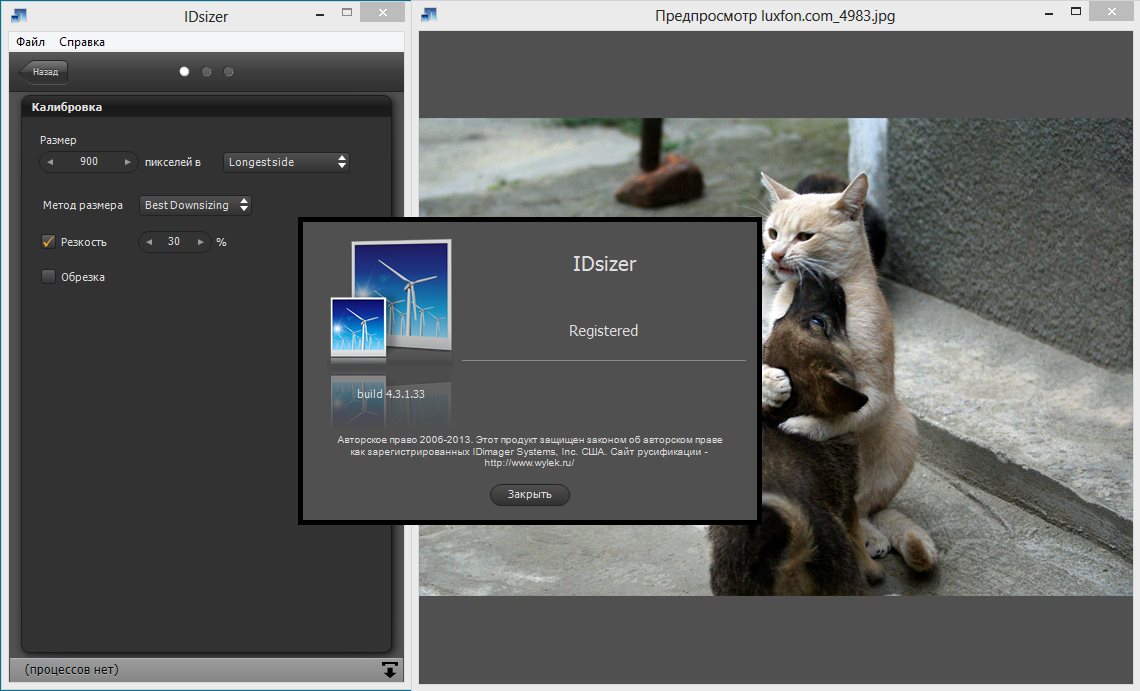This screenshot has width=1140, height=691.
Task: Enable the Обрезка checkbox
Action: 49,276
